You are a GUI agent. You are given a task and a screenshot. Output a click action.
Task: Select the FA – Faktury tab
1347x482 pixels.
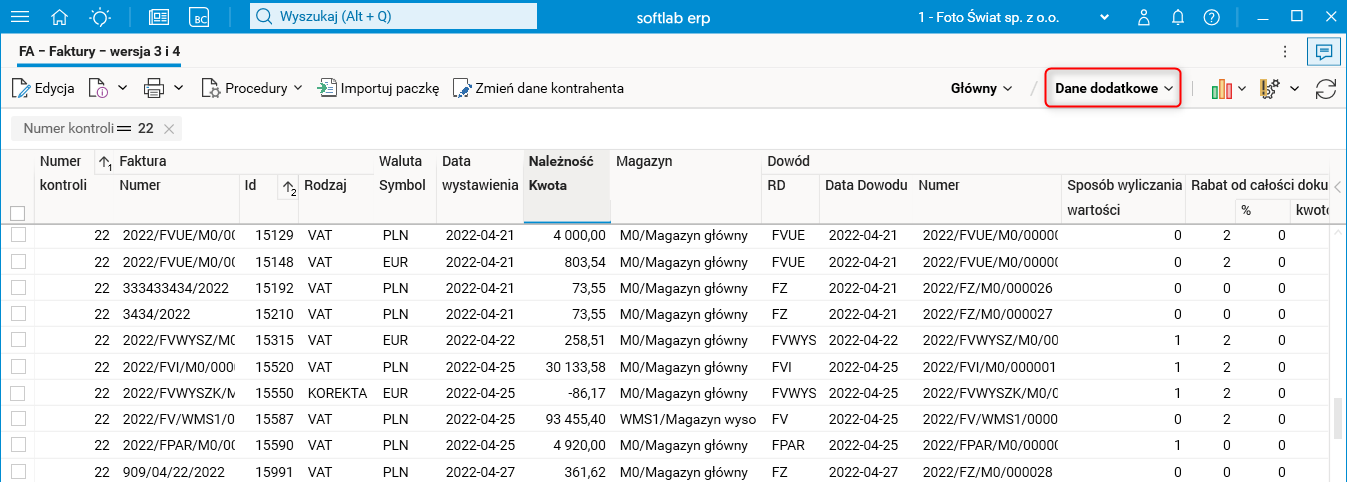coord(99,51)
